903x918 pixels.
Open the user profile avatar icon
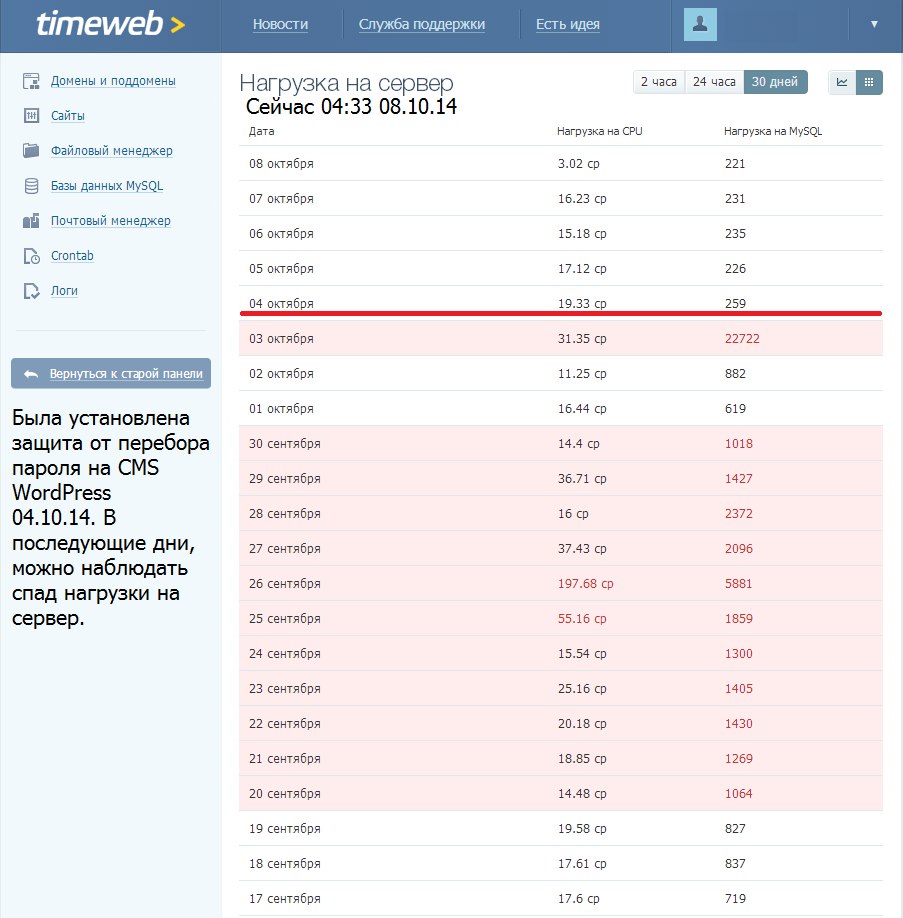click(700, 25)
